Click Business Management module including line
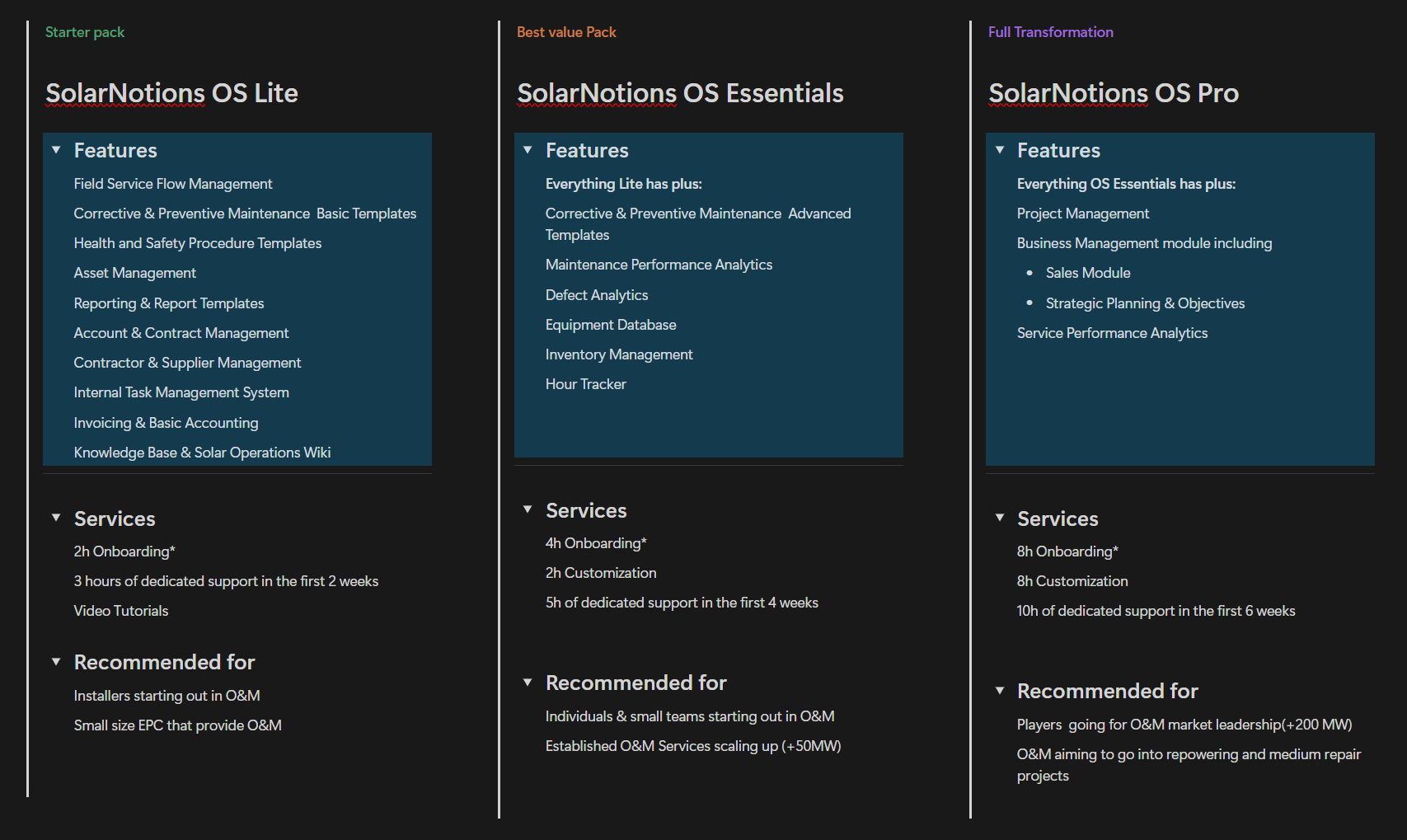Image resolution: width=1407 pixels, height=840 pixels. tap(1144, 243)
